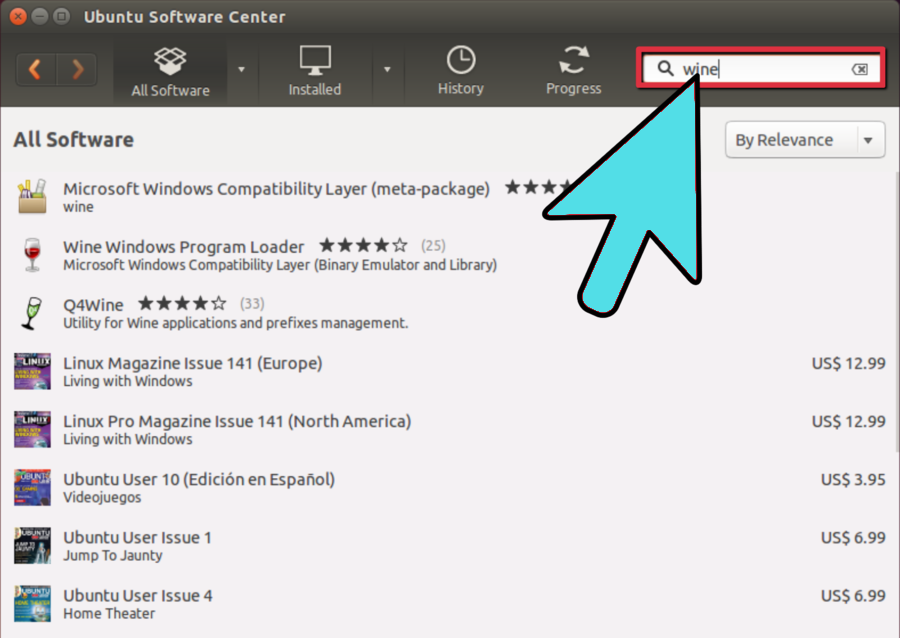This screenshot has height=638, width=900.
Task: Select Ubuntu User Issue 4 entry
Action: point(450,604)
